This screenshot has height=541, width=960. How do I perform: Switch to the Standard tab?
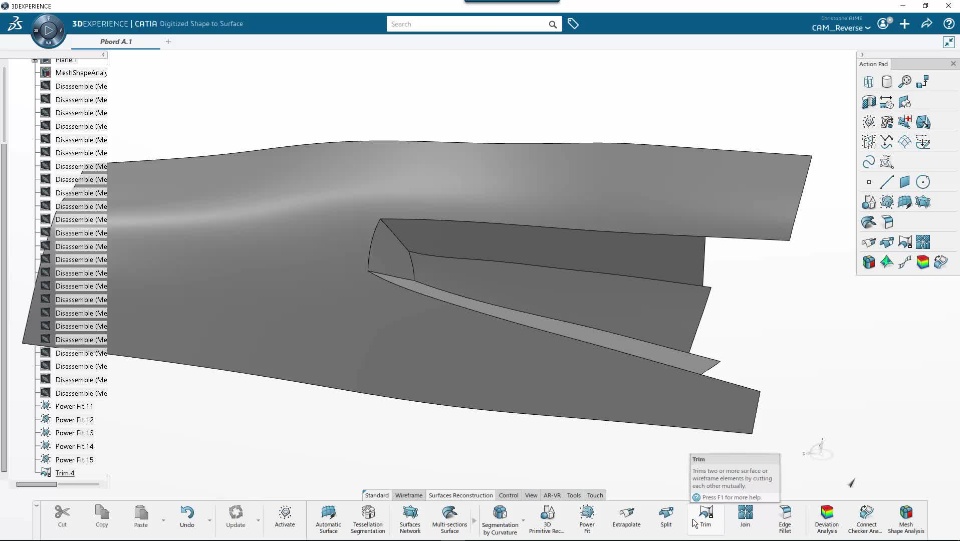coord(377,495)
